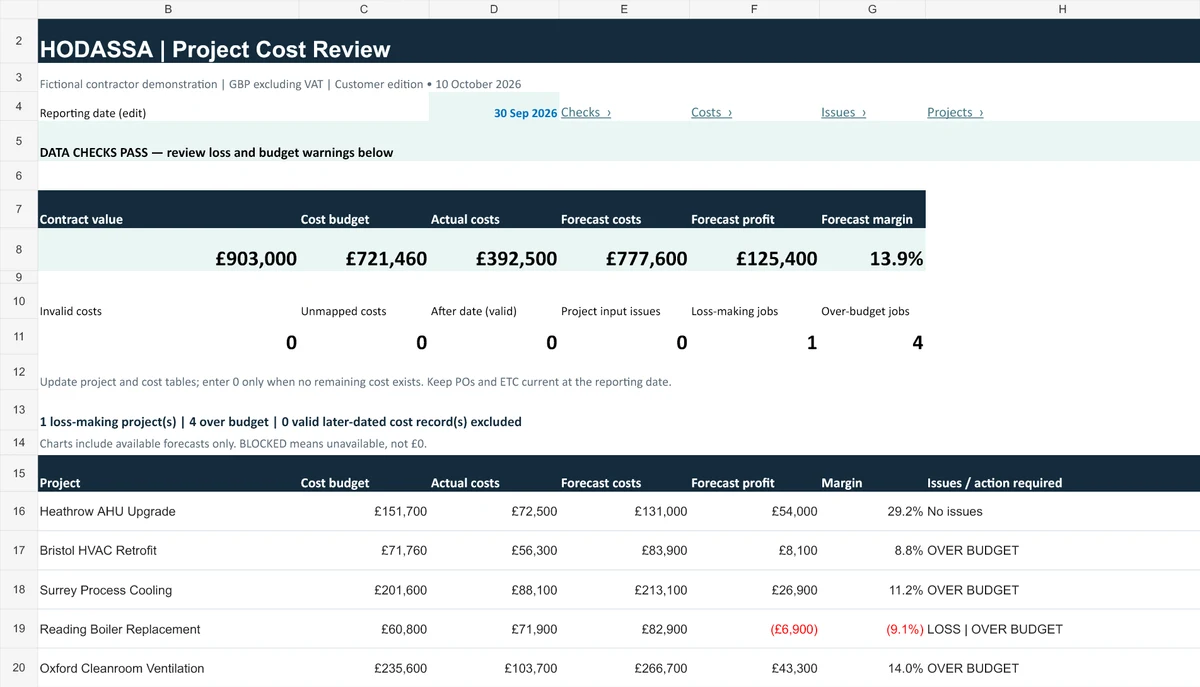
Task: Select column G header
Action: pos(872,9)
